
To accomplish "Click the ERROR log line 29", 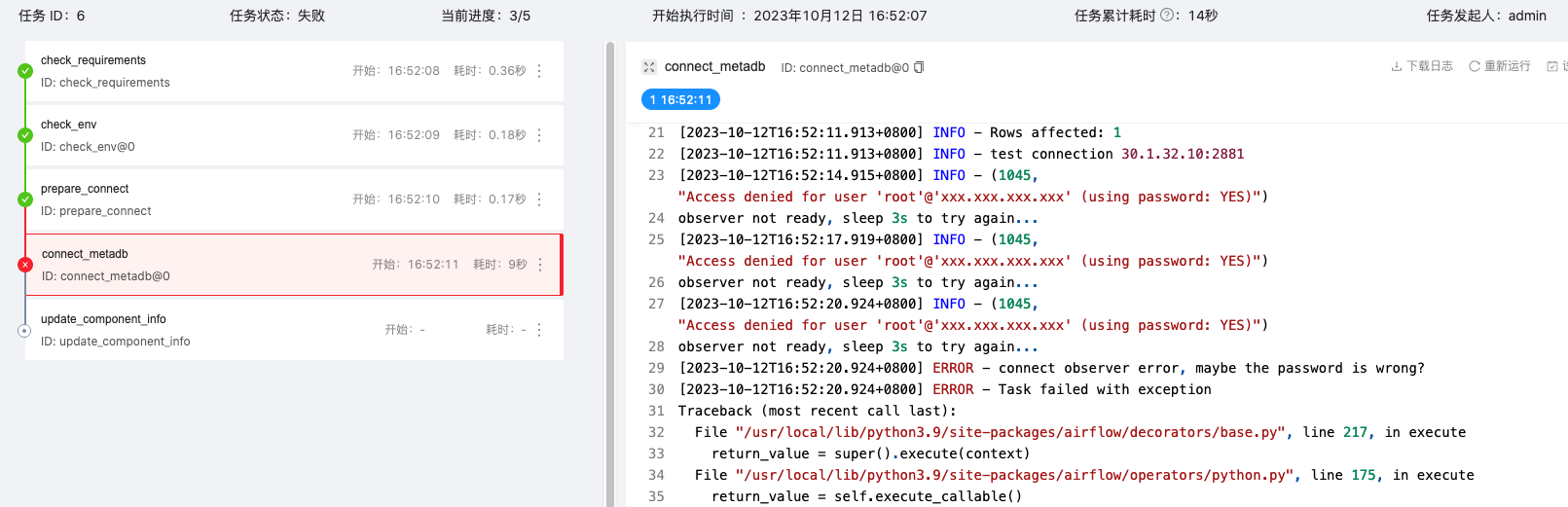I will click(x=1051, y=368).
